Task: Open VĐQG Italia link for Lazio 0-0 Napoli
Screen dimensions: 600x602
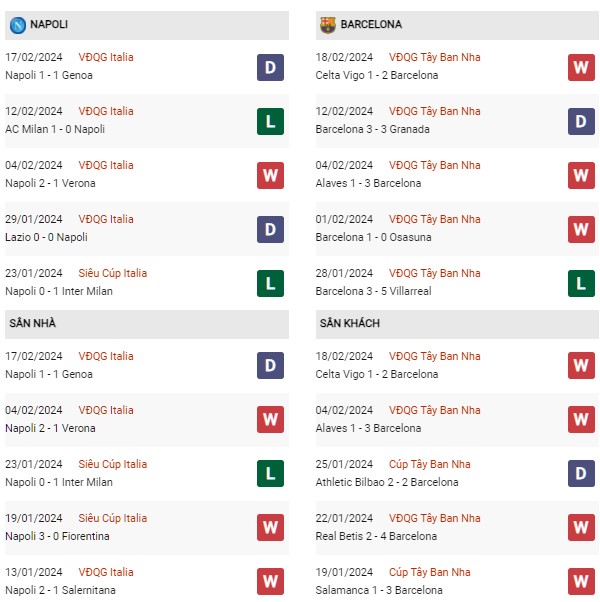Action: tap(106, 219)
